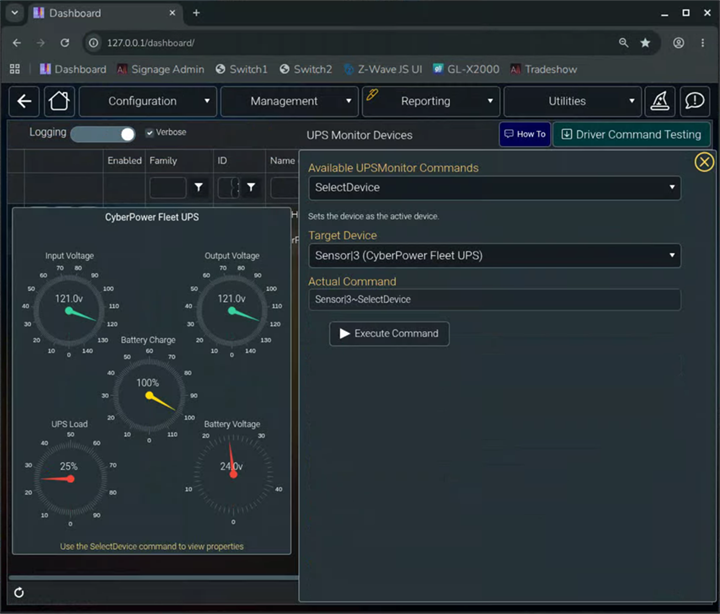This screenshot has height=614, width=720.
Task: Click the Family column filter icon
Action: pyautogui.click(x=198, y=187)
